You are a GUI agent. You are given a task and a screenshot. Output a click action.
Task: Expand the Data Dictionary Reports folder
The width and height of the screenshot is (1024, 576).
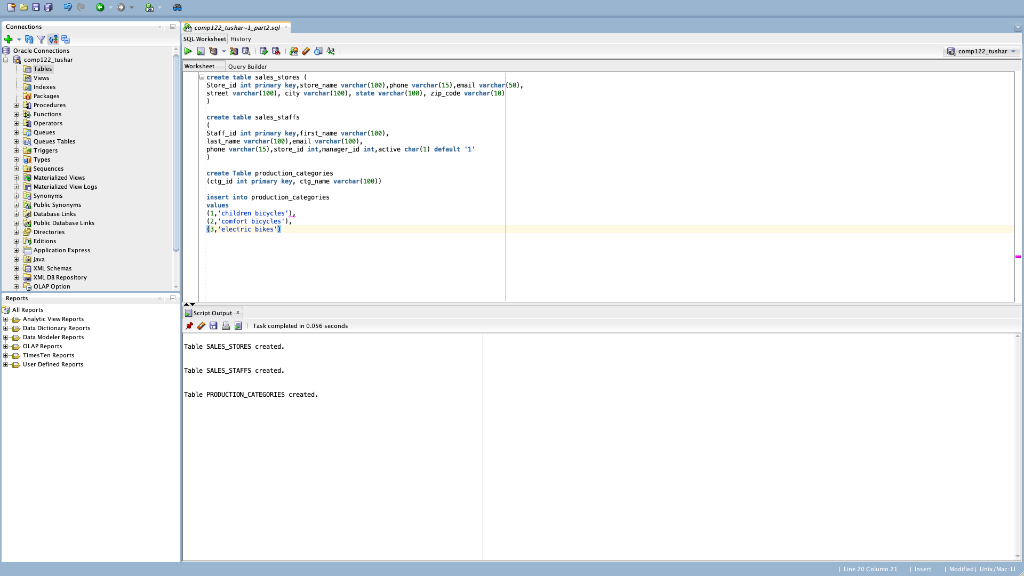6,328
